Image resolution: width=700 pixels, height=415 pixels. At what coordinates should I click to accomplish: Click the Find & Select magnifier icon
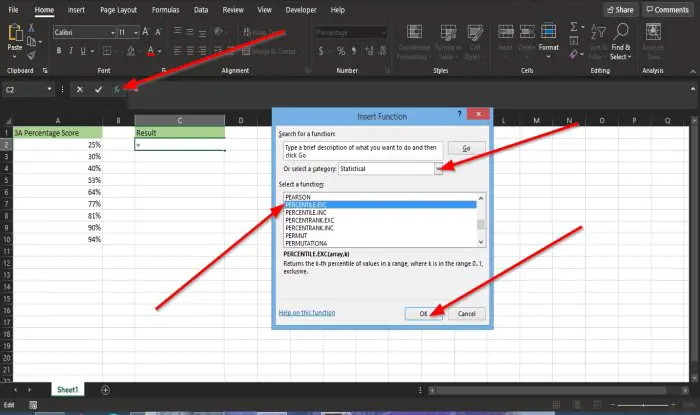[621, 31]
